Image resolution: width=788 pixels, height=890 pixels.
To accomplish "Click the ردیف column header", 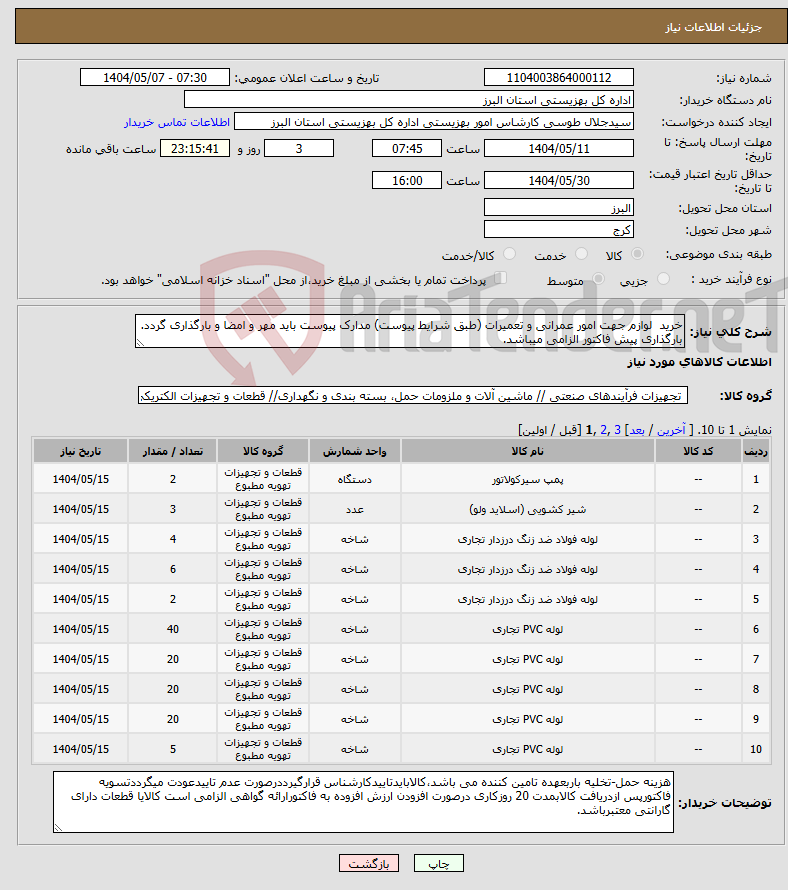I will coord(756,451).
